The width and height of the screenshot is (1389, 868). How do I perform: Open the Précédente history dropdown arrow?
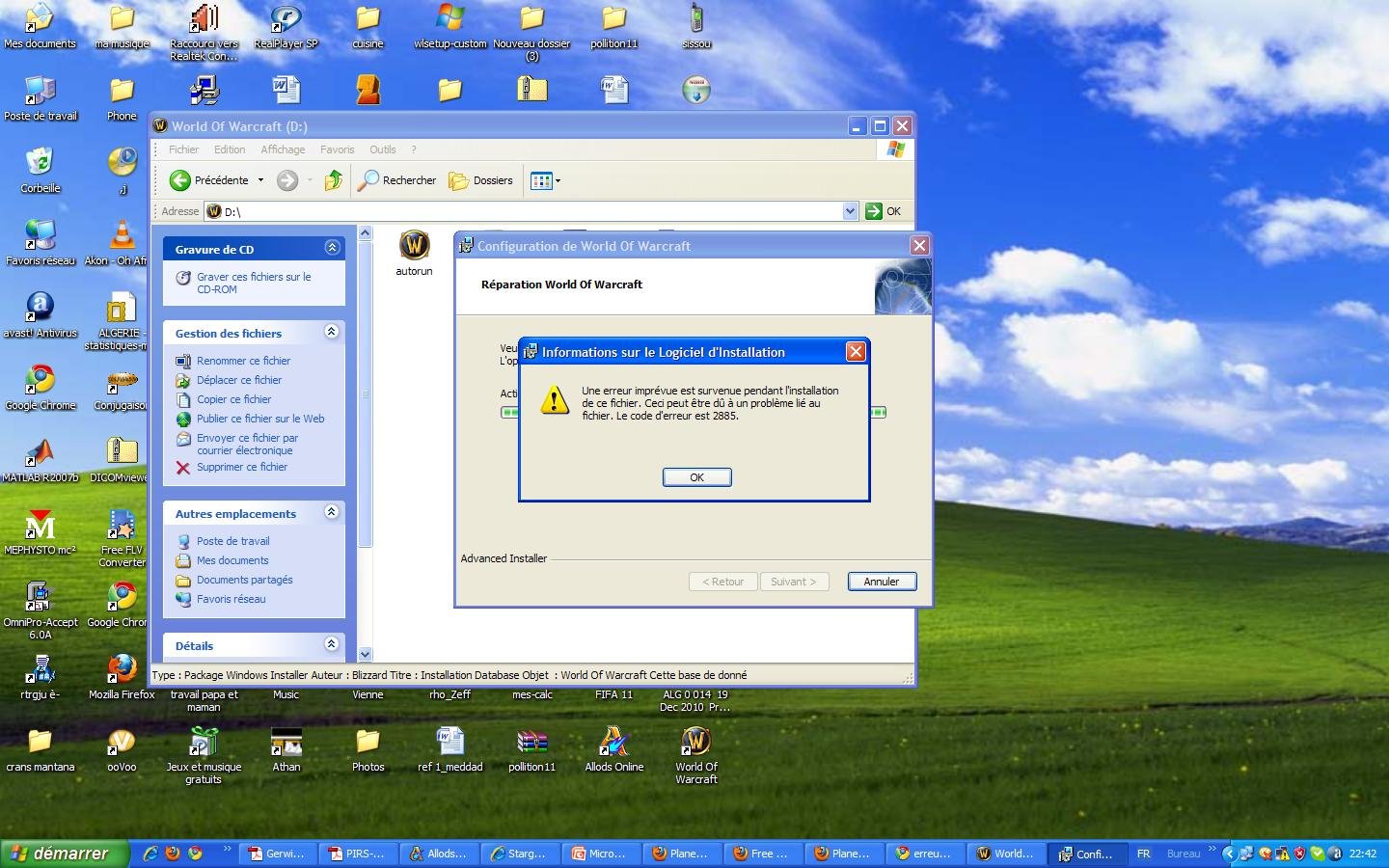coord(260,180)
